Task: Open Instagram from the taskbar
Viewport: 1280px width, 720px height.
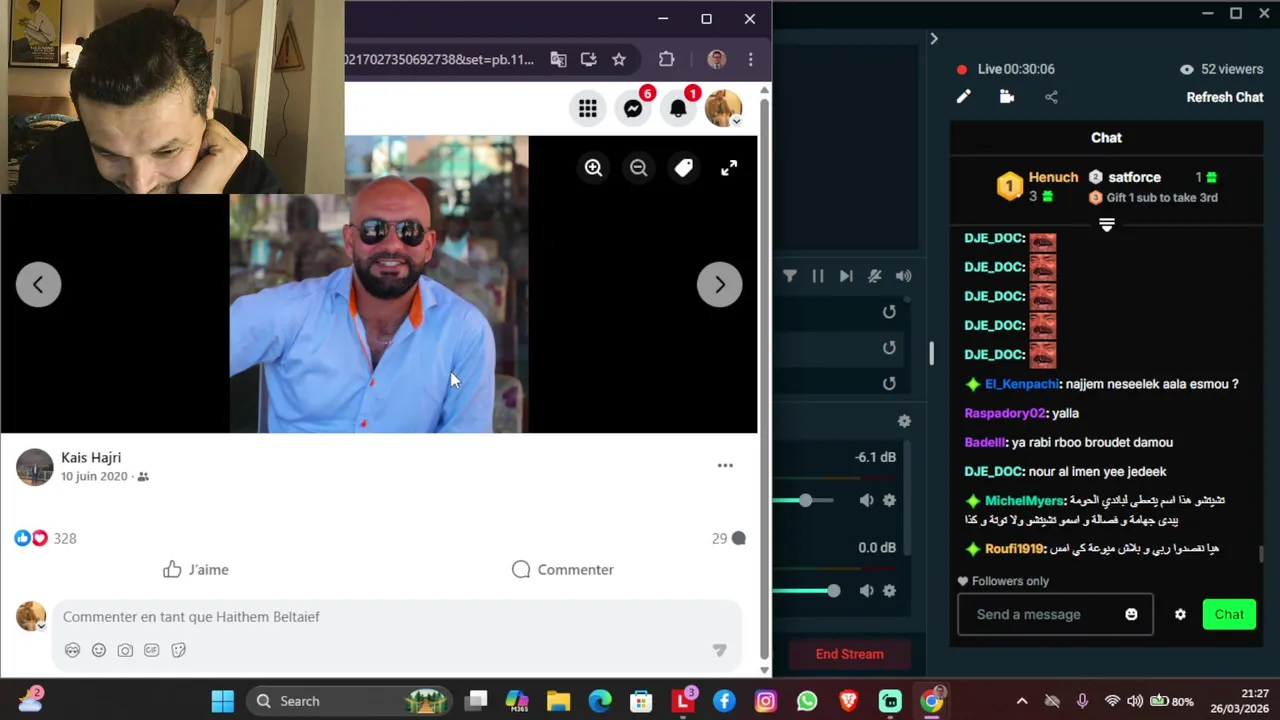Action: [765, 701]
